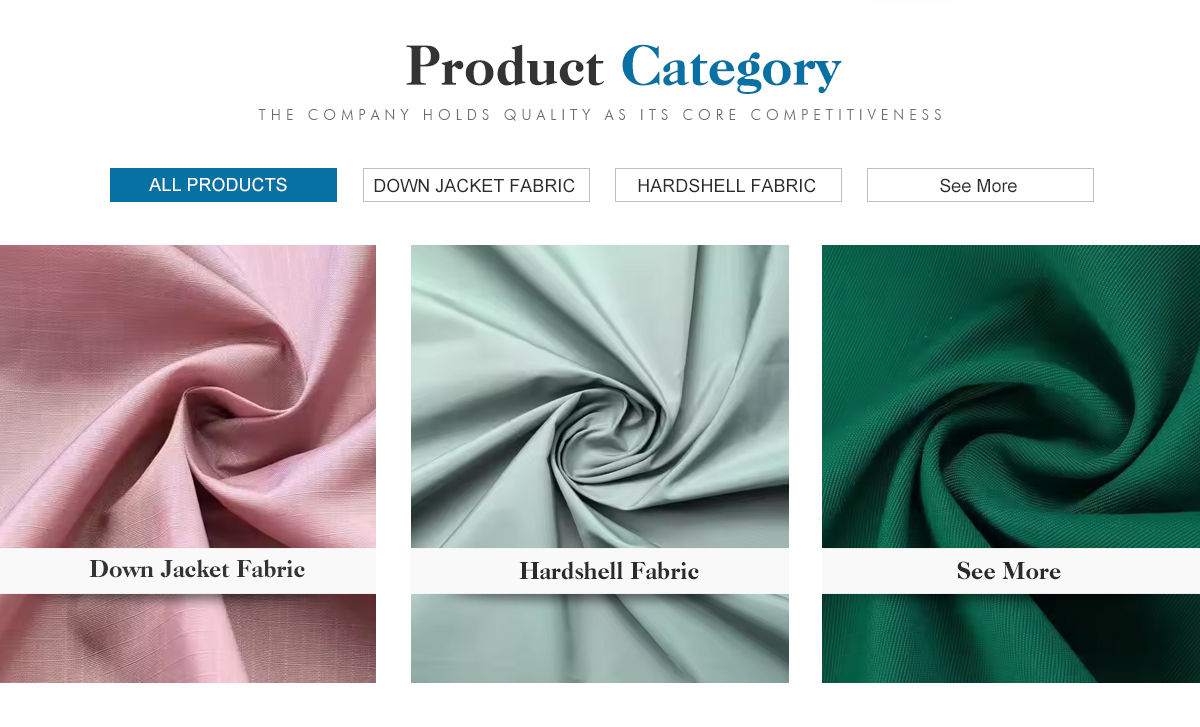
Task: Click green fabric strip below See More caption
Action: click(x=1011, y=638)
